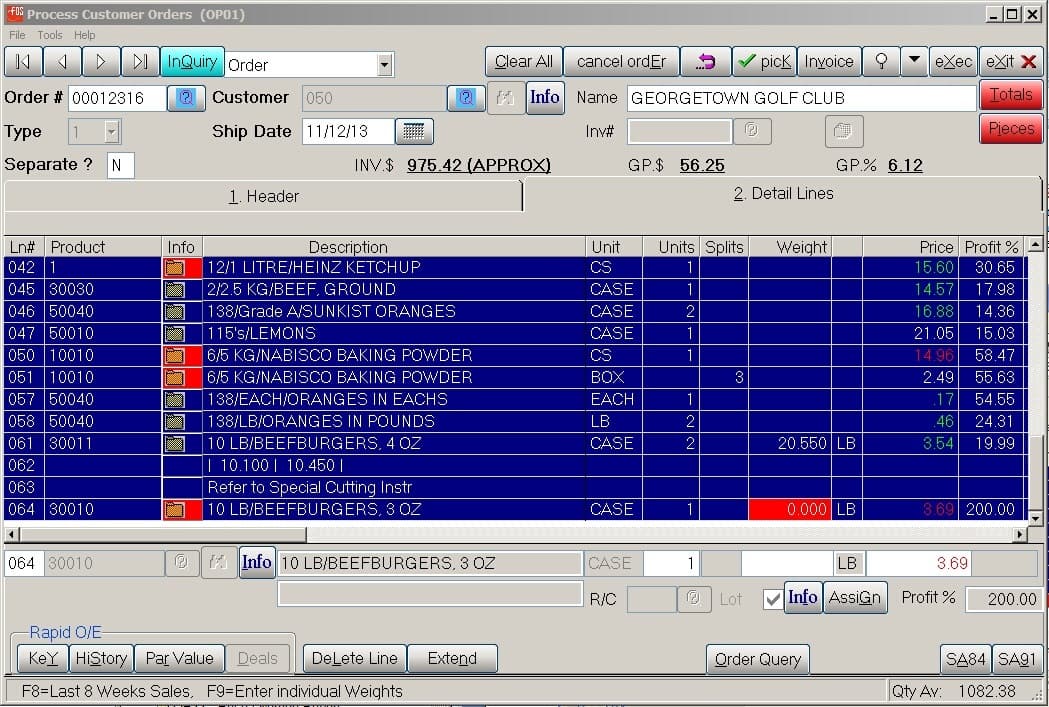This screenshot has width=1049, height=707.
Task: Open info folder for line 057 oranges in eachs
Action: (175, 400)
